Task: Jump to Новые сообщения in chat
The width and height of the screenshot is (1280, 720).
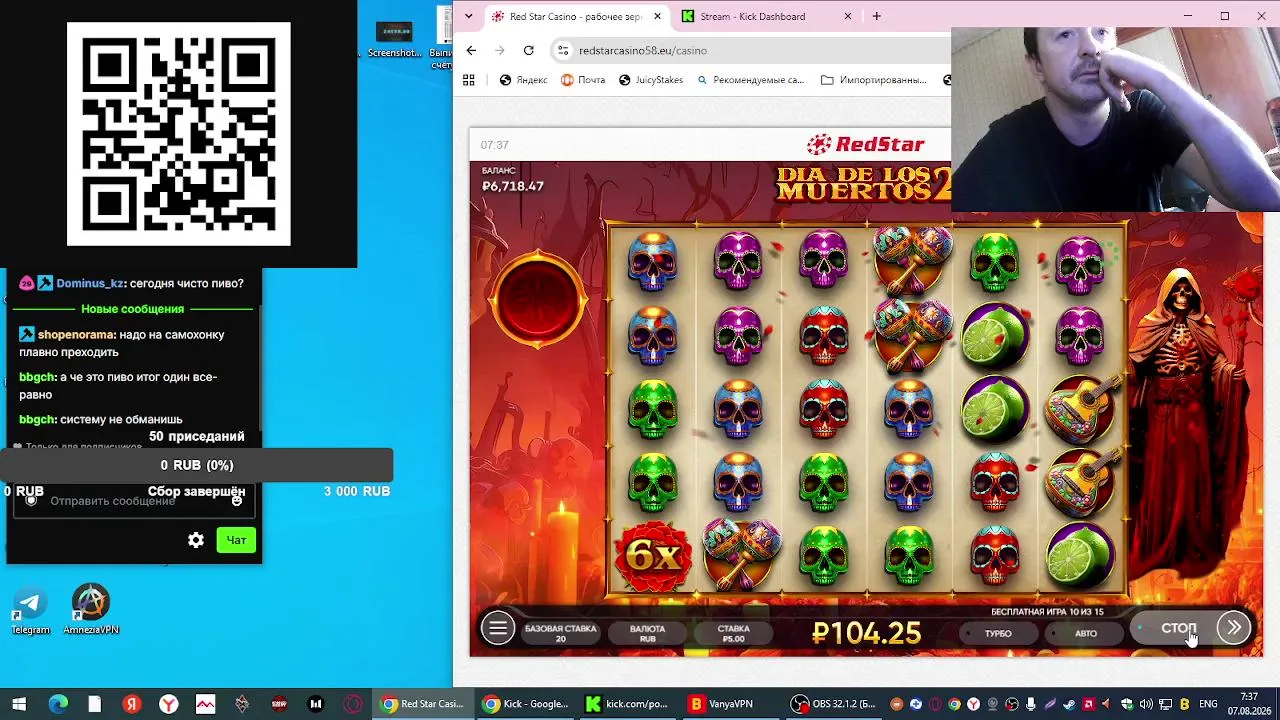Action: pyautogui.click(x=133, y=309)
